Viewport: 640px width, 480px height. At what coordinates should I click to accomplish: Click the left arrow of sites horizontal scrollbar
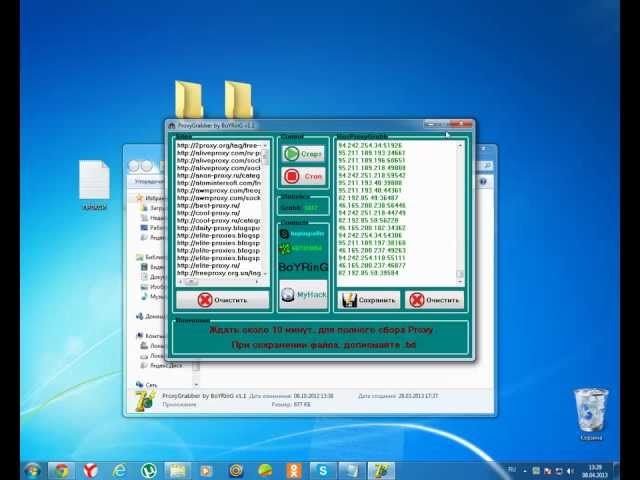point(180,282)
